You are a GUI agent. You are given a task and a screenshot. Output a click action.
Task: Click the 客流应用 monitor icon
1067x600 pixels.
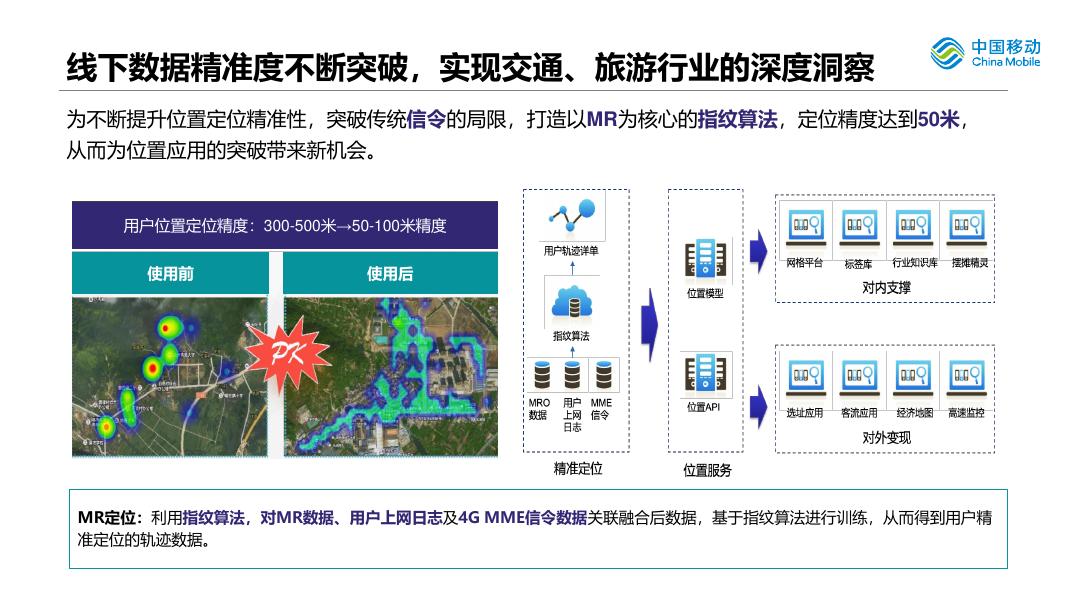point(859,378)
